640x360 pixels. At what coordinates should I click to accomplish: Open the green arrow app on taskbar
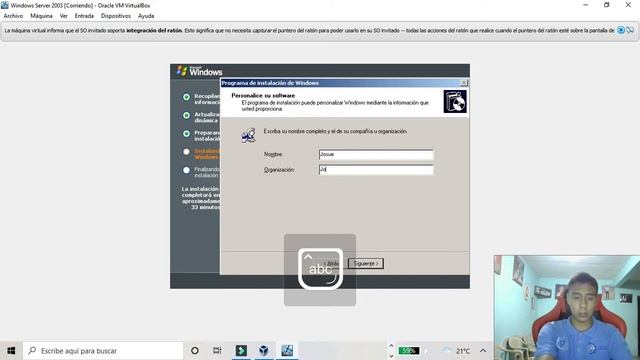(241, 351)
